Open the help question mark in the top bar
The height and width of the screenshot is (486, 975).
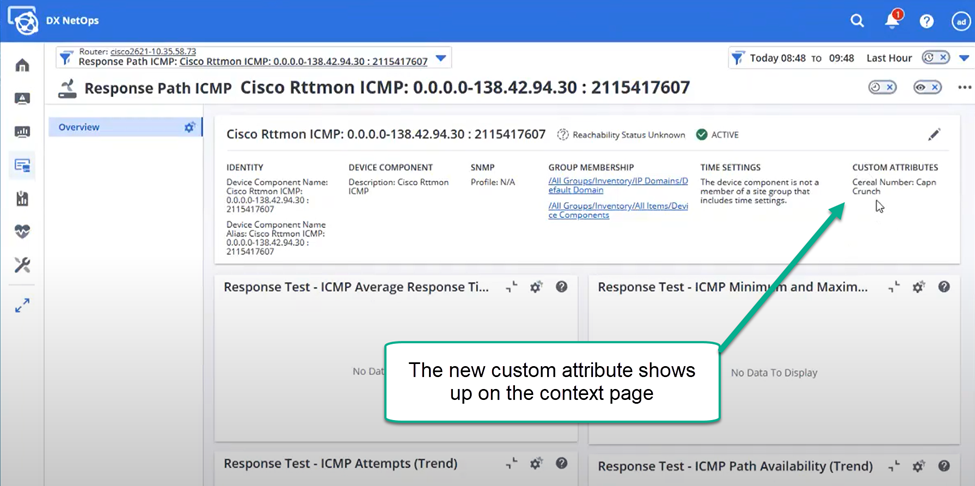point(926,21)
